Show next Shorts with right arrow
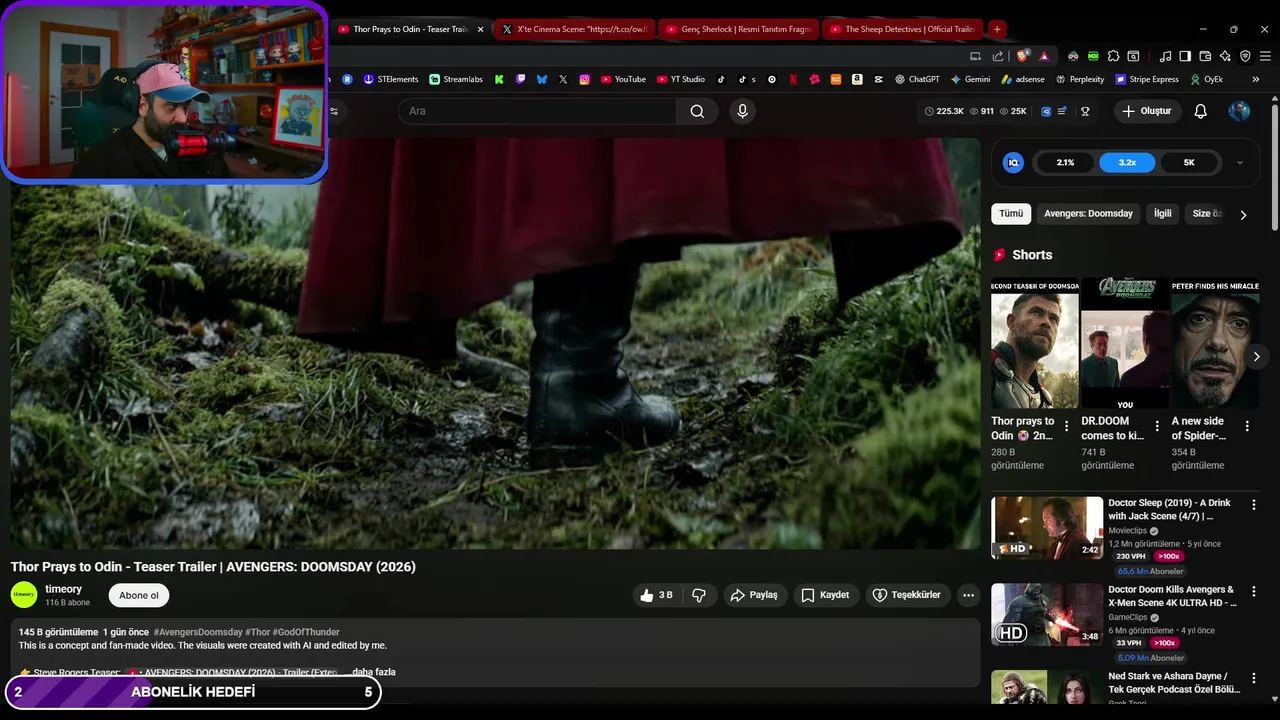This screenshot has height=720, width=1280. coord(1256,356)
